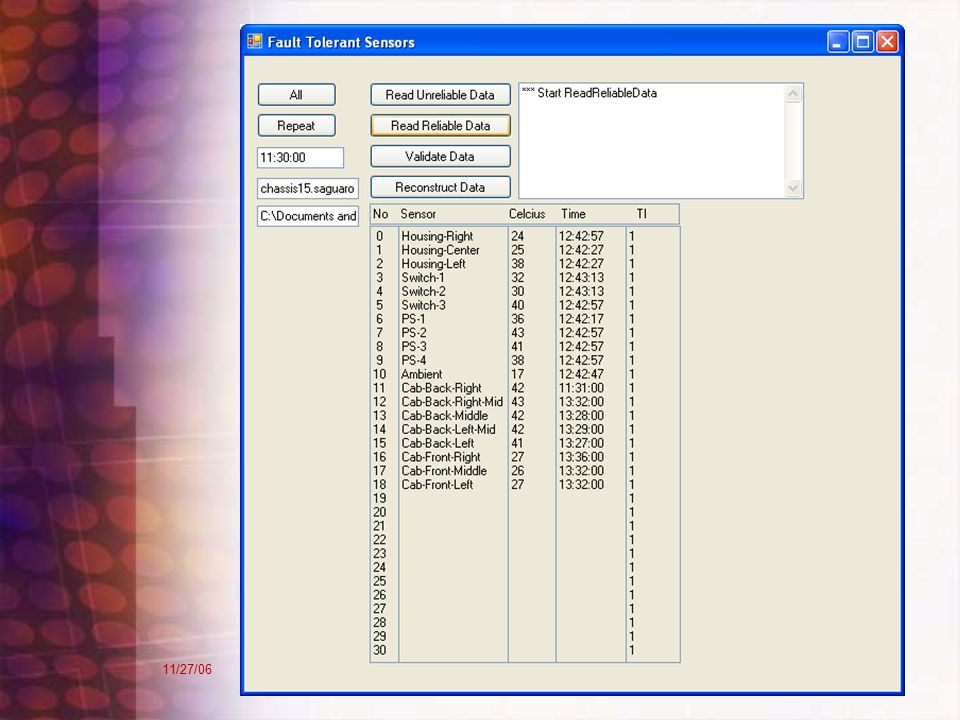960x720 pixels.
Task: Click the Validate Data button
Action: 440,156
